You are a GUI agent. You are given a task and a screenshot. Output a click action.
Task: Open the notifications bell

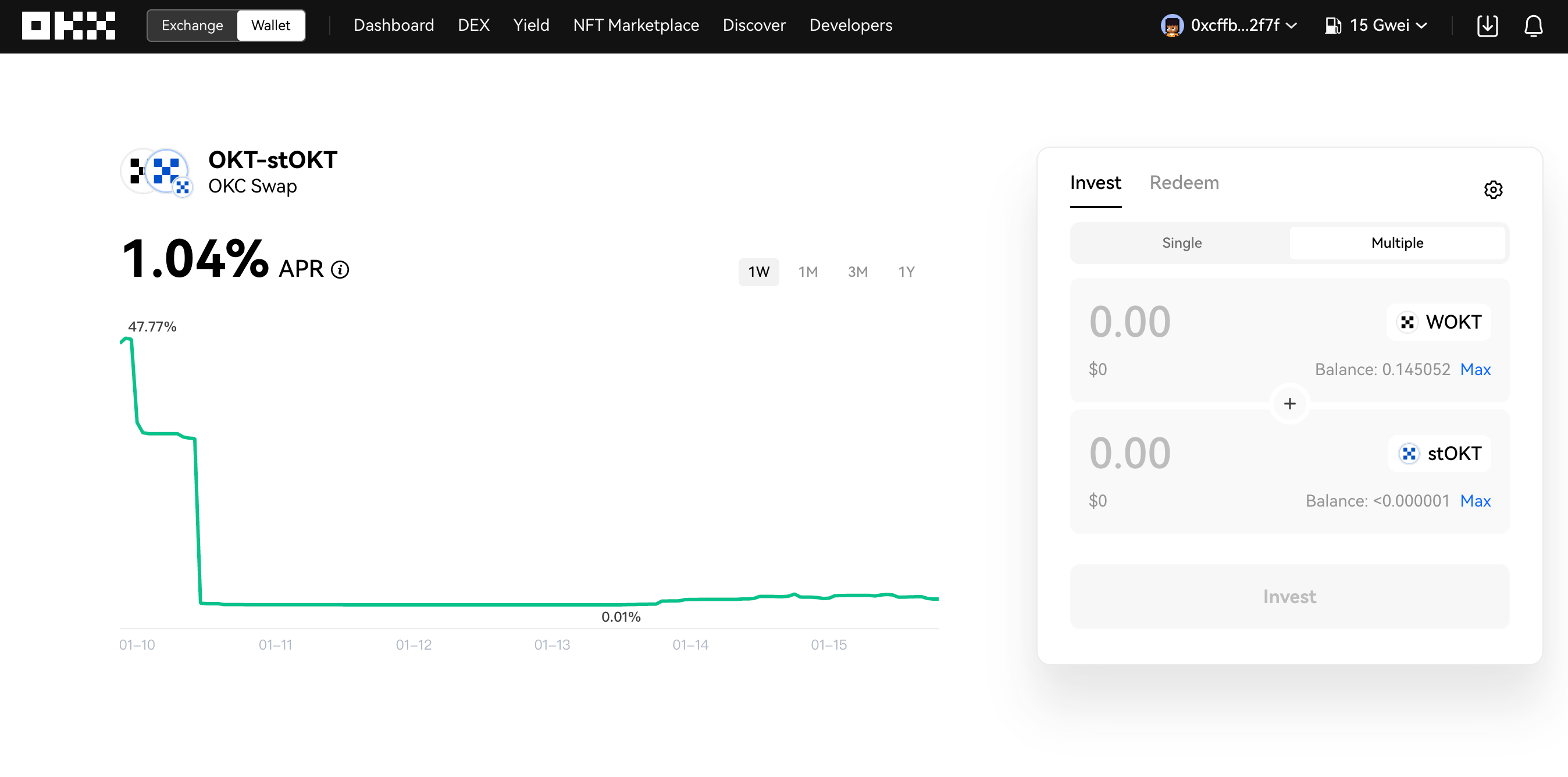click(1533, 26)
